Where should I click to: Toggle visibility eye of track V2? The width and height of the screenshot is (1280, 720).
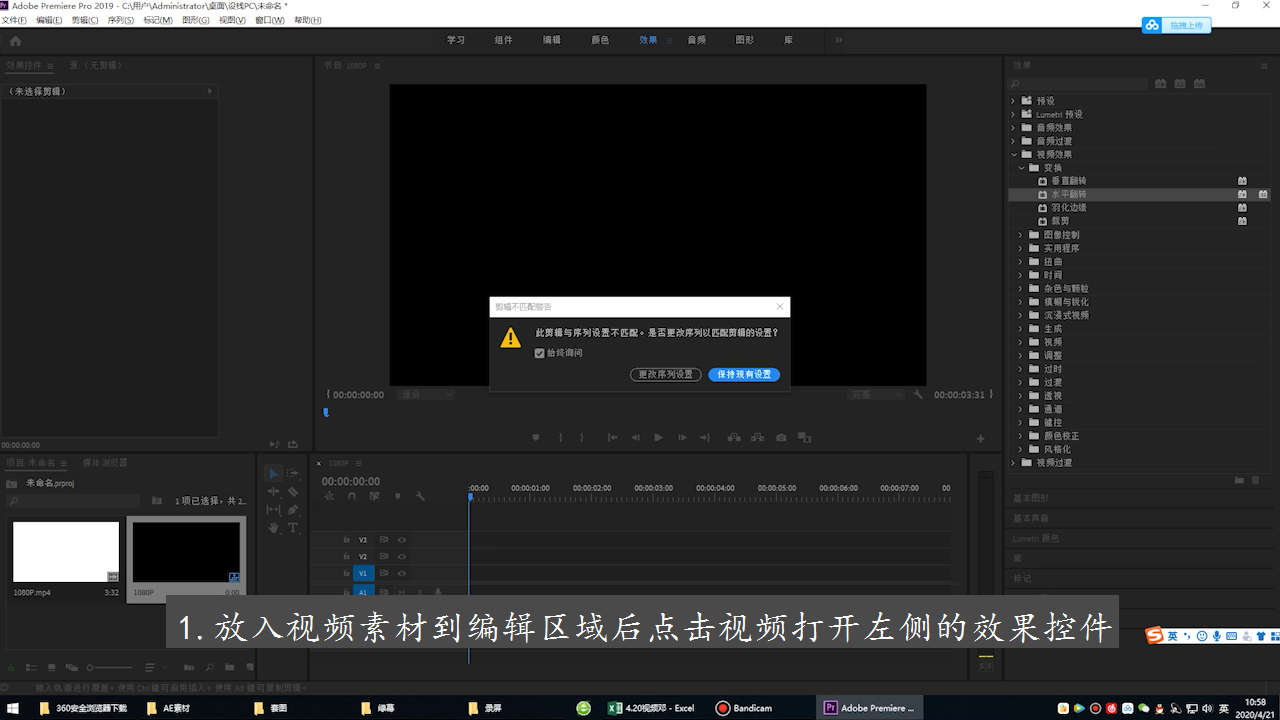402,556
